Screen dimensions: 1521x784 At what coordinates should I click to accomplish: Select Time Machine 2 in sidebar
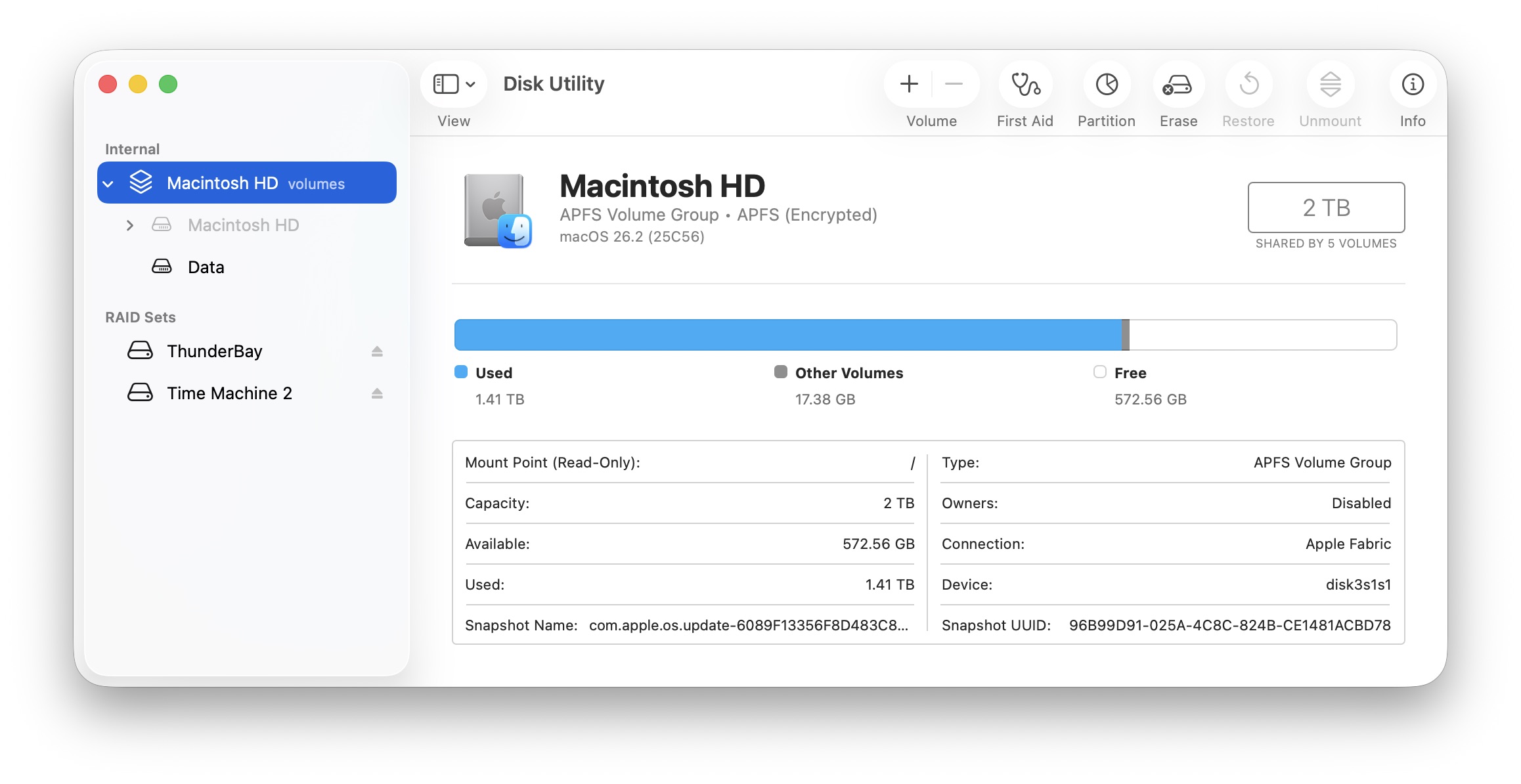click(x=229, y=393)
